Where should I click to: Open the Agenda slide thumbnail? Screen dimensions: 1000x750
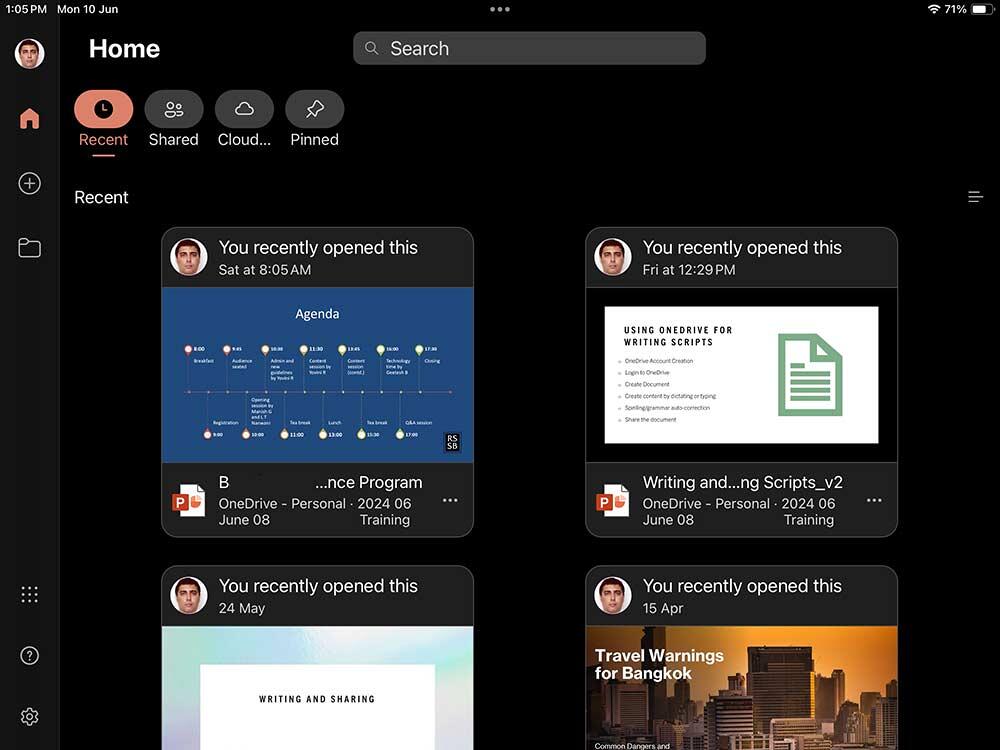[318, 375]
